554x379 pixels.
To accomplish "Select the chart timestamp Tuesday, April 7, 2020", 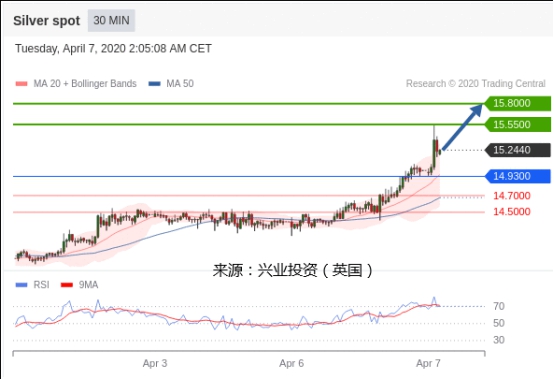I will [113, 48].
